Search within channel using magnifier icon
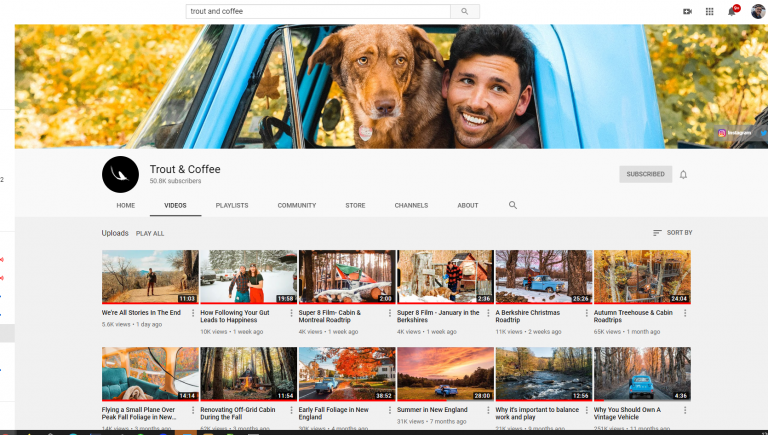 513,205
